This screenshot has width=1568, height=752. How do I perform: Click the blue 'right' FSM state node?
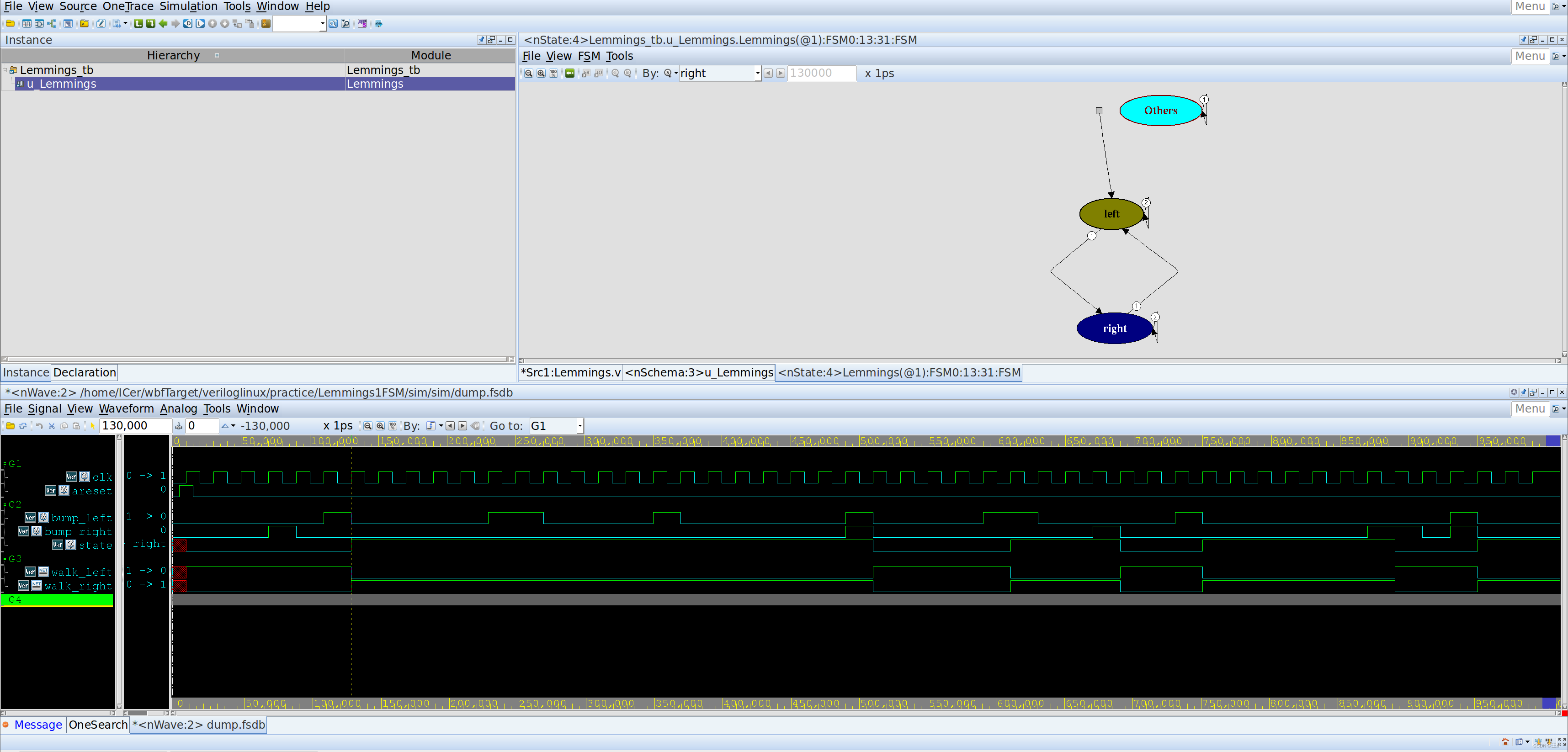click(x=1114, y=328)
